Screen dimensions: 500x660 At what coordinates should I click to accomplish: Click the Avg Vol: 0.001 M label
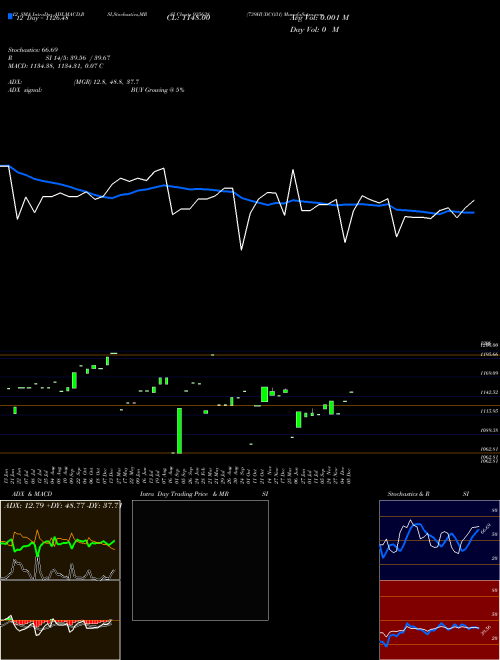coord(319,18)
